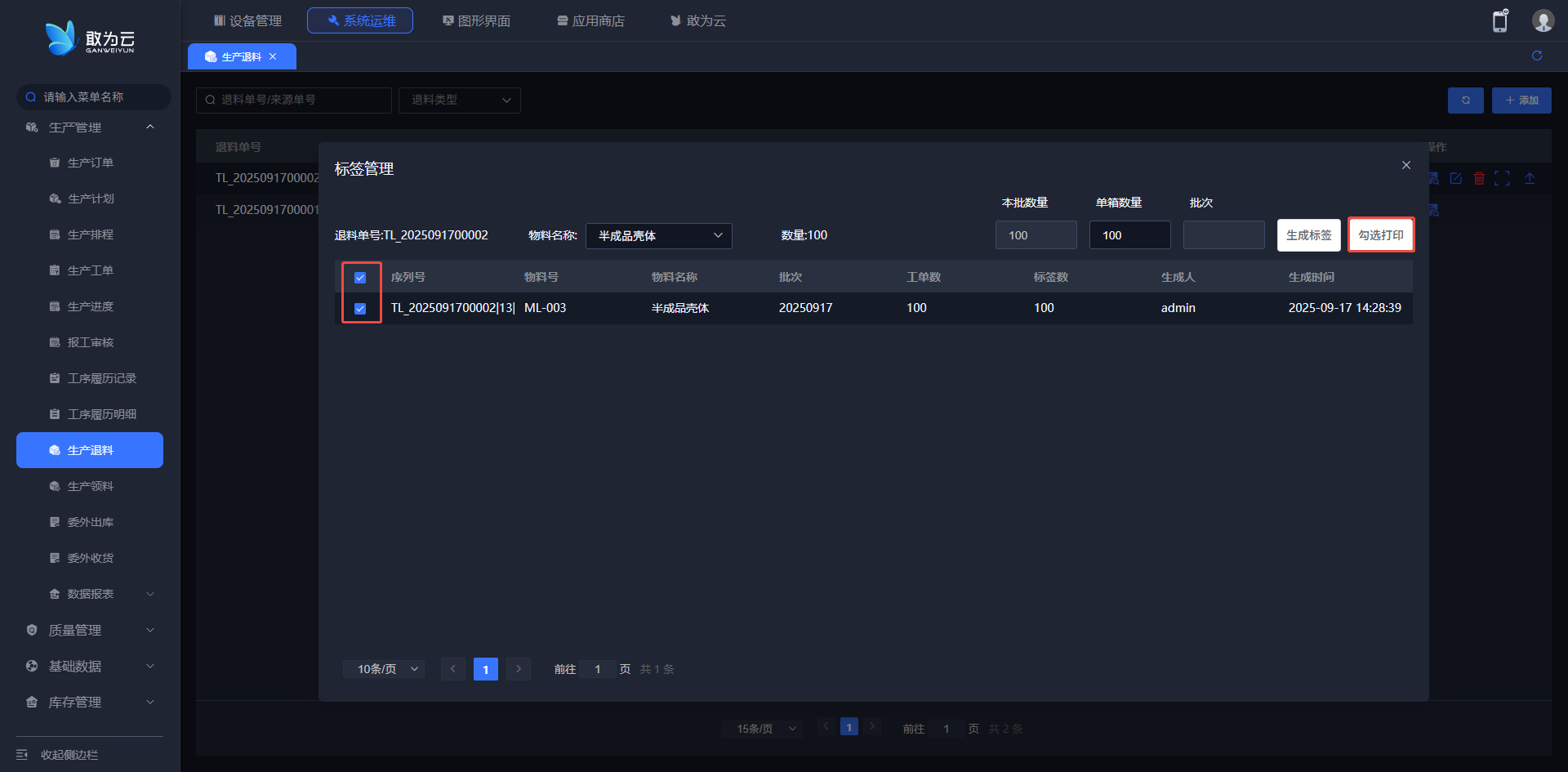
Task: Click the 生成标签 button
Action: [x=1308, y=235]
